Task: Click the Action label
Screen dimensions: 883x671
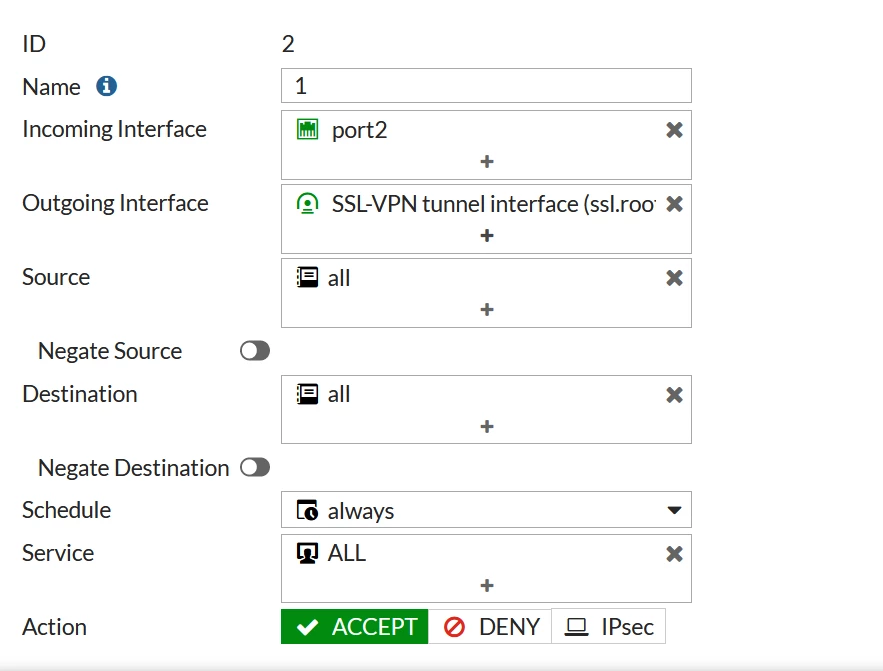Action: point(55,627)
